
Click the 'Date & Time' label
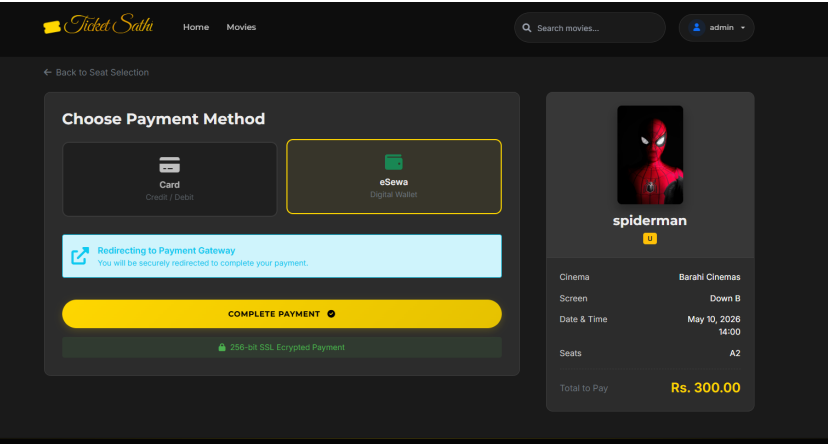(x=583, y=319)
